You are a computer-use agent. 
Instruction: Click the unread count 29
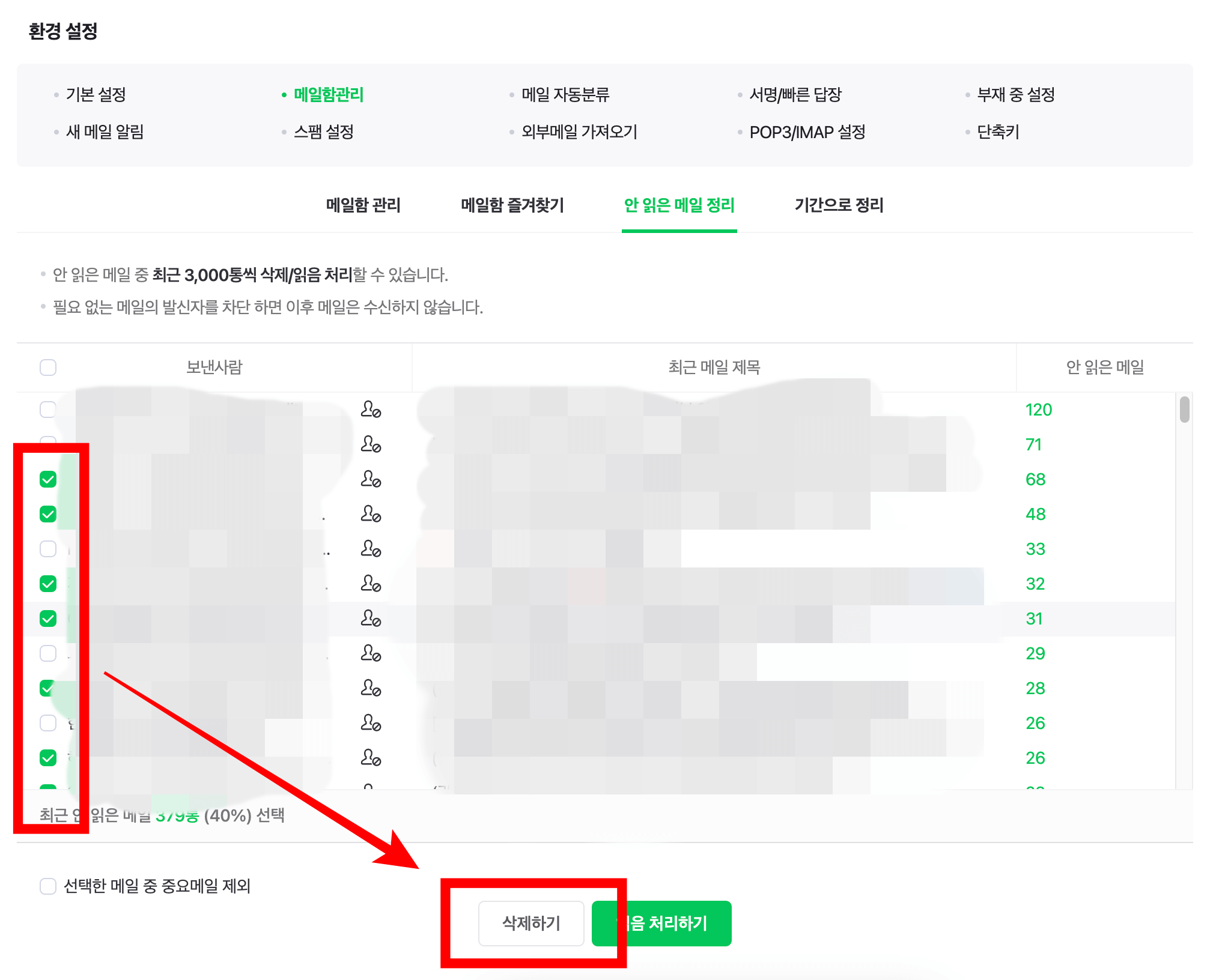pyautogui.click(x=1035, y=653)
